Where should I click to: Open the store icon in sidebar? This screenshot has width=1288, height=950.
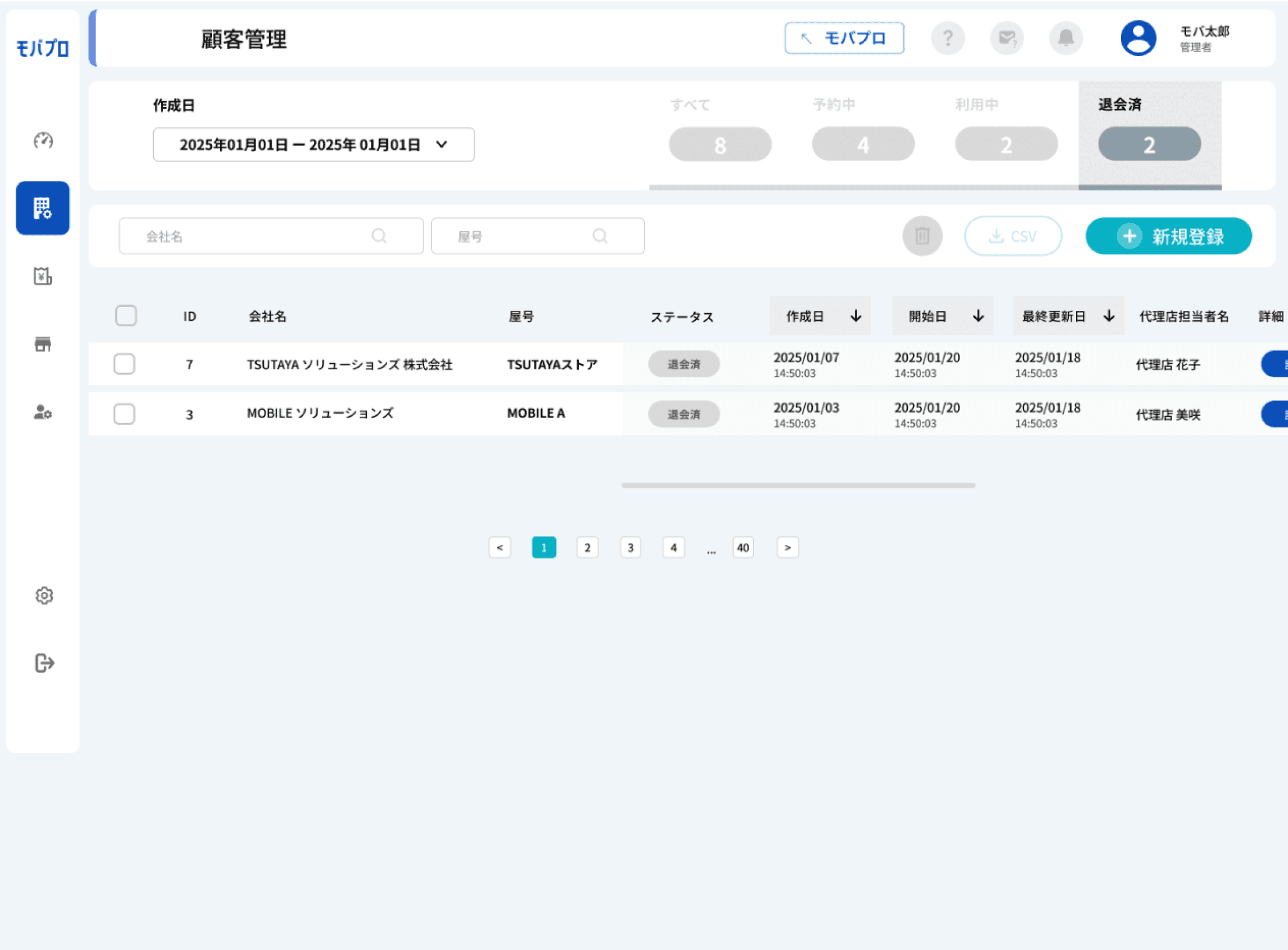43,344
